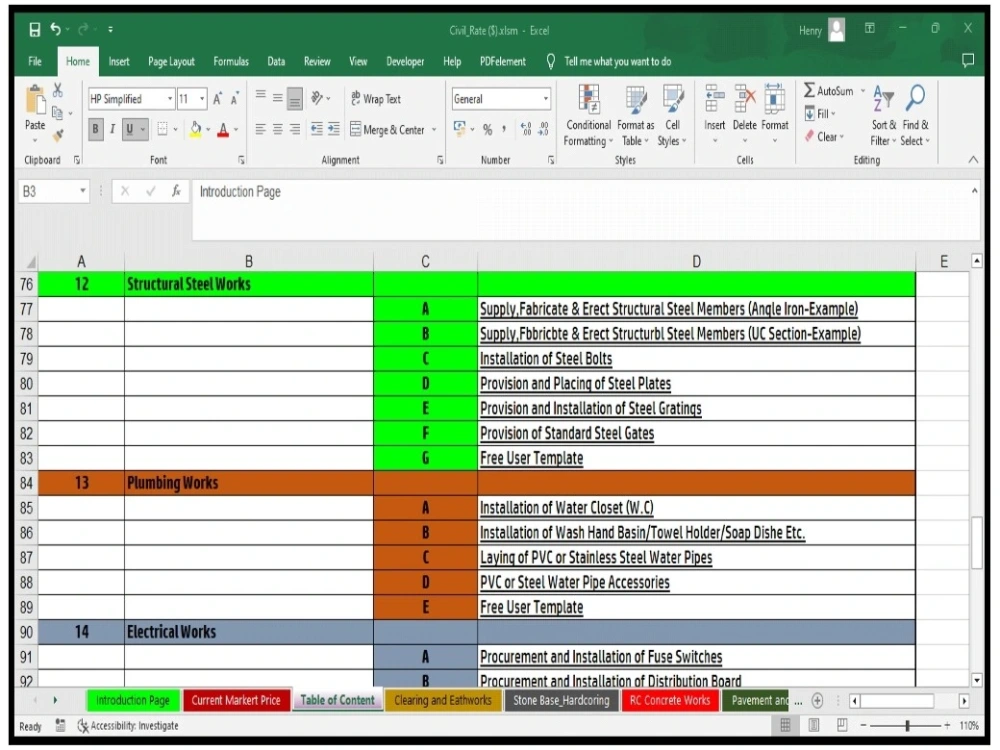Click the zoom in plus button
Screen dimensions: 1000x750
click(947, 725)
